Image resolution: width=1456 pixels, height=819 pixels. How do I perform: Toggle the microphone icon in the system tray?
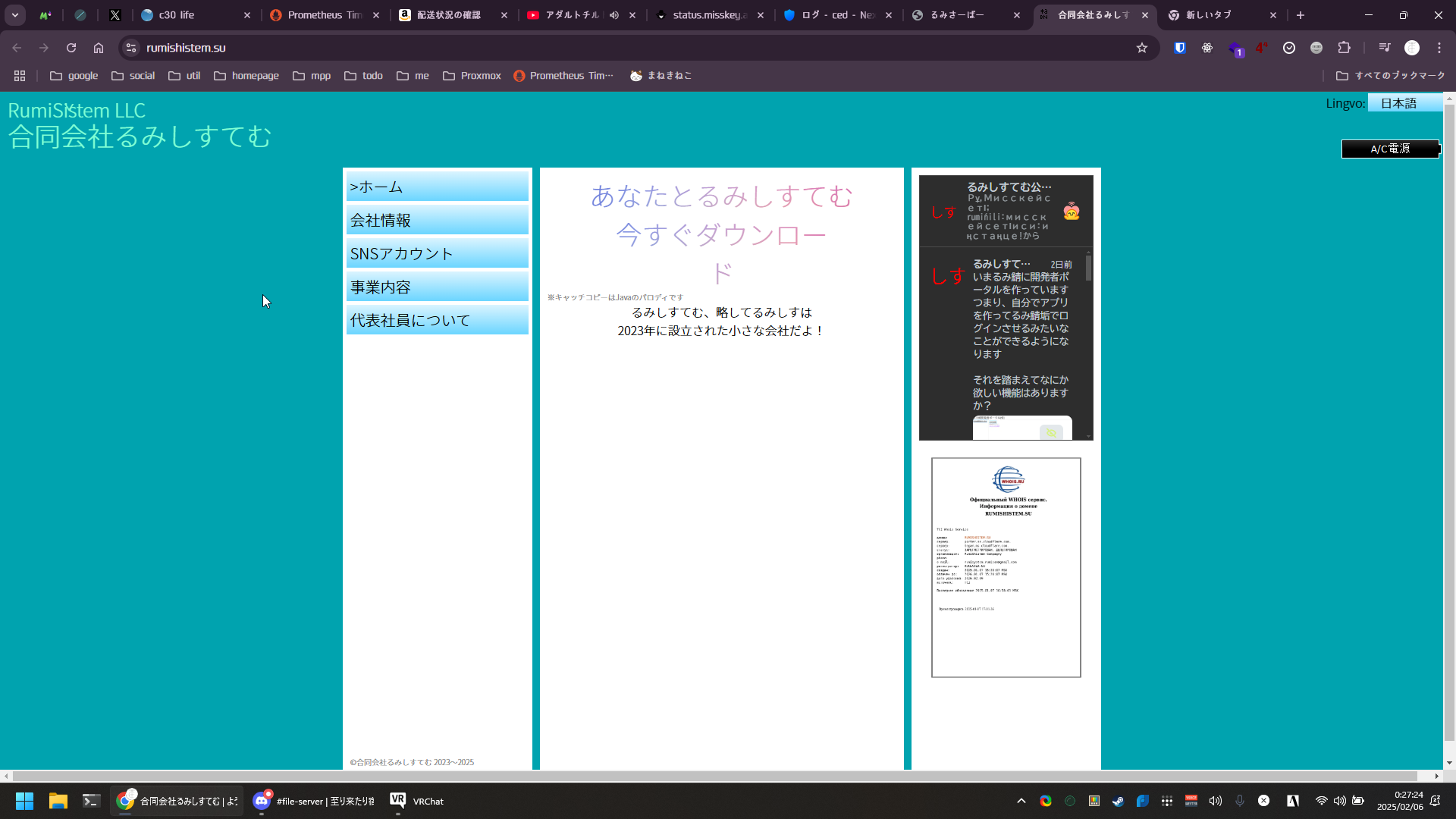1240,801
